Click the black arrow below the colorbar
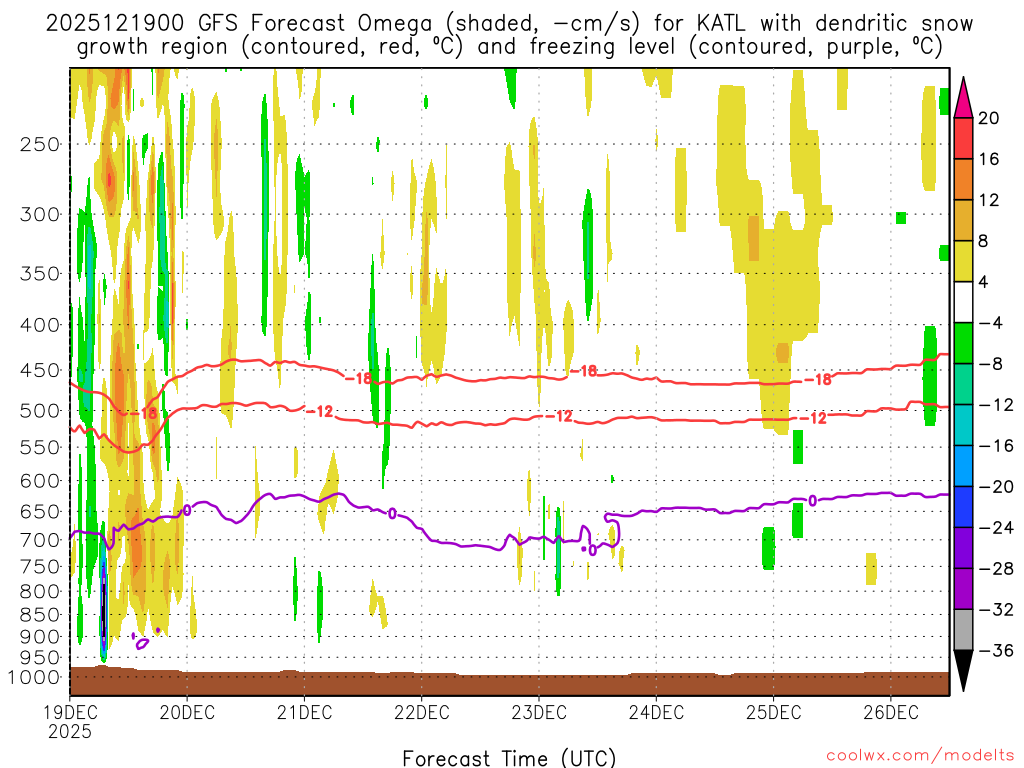Viewport: 1024px width, 768px height. click(964, 671)
